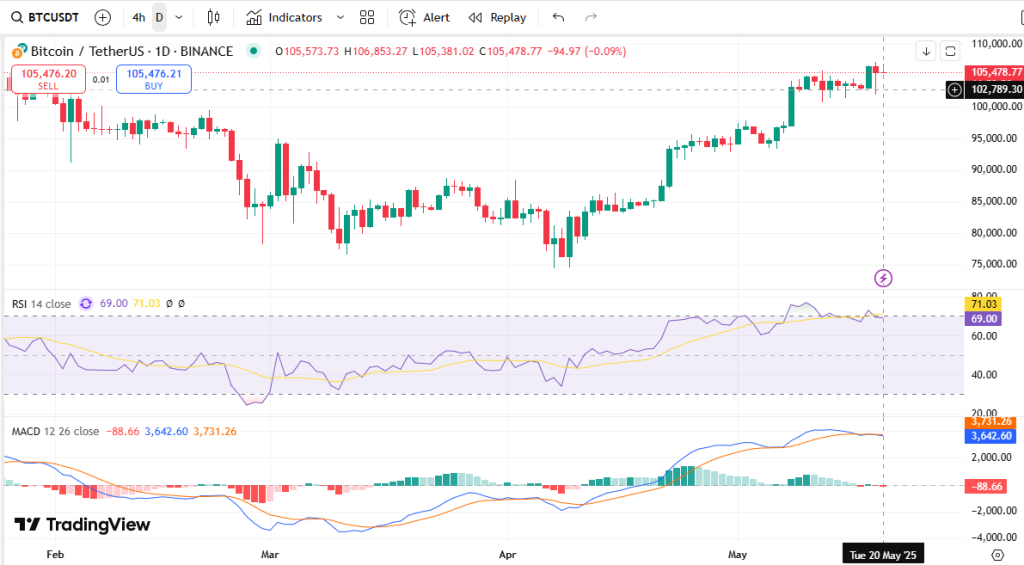Click the green market status dot
Screen dimensions: 1024x565
253,51
